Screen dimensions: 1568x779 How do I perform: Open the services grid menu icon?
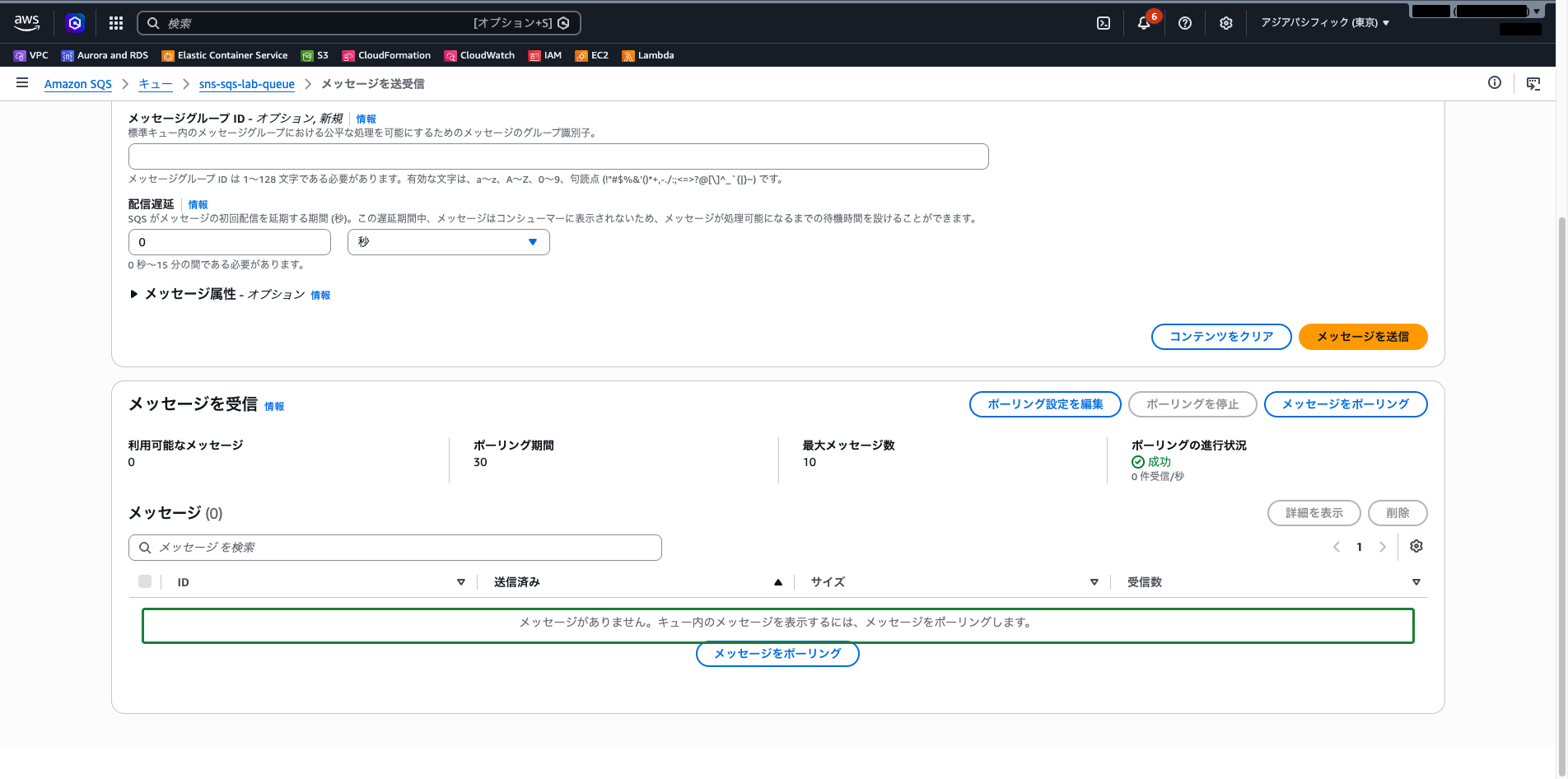click(116, 23)
